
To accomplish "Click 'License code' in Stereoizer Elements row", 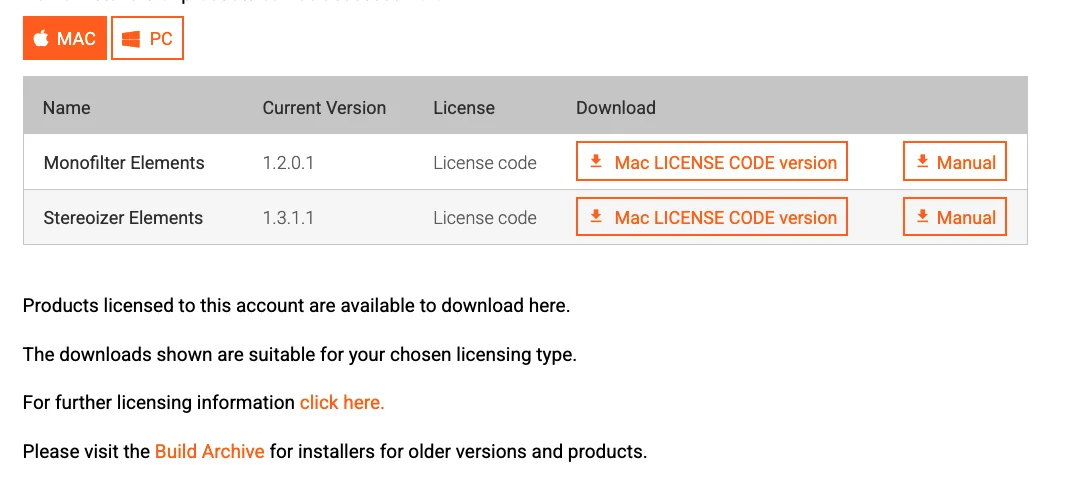I will (x=485, y=218).
